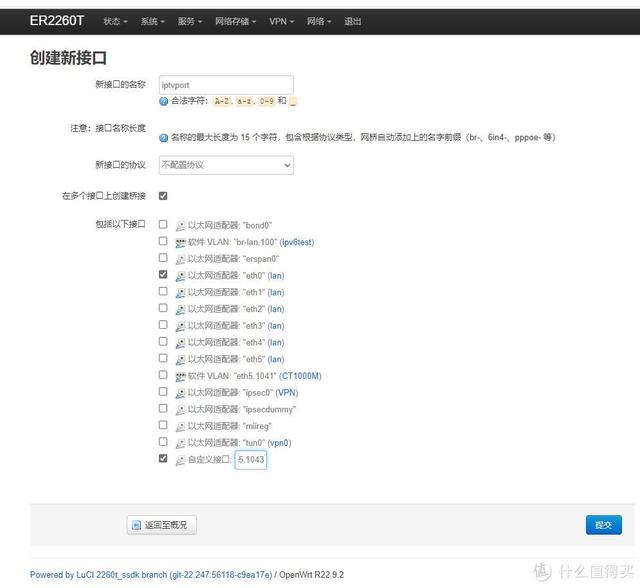Toggle the bridge over multiple interfaces checkbox

pyautogui.click(x=163, y=196)
